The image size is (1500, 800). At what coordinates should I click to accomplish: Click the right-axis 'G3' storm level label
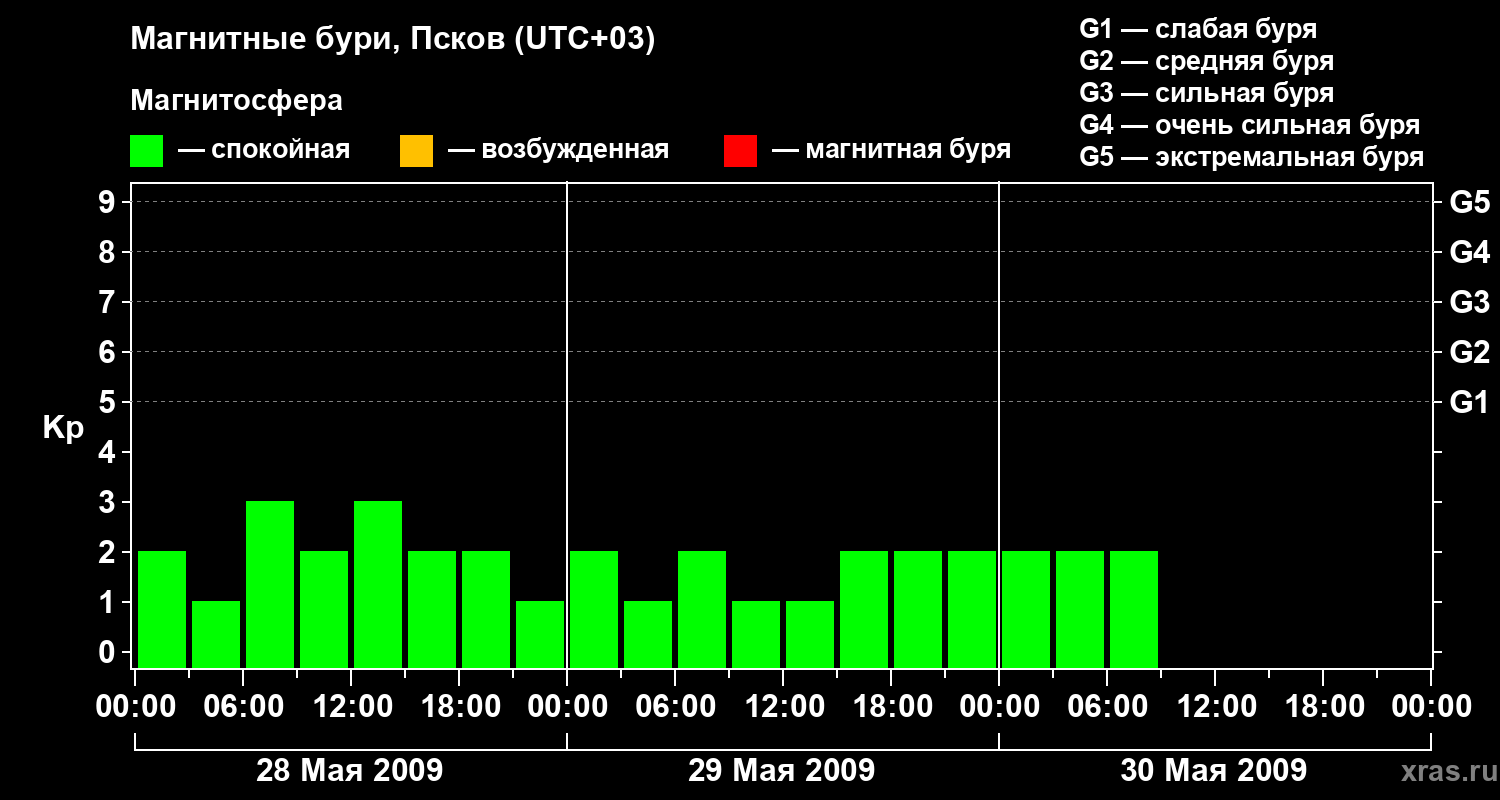(x=1470, y=302)
